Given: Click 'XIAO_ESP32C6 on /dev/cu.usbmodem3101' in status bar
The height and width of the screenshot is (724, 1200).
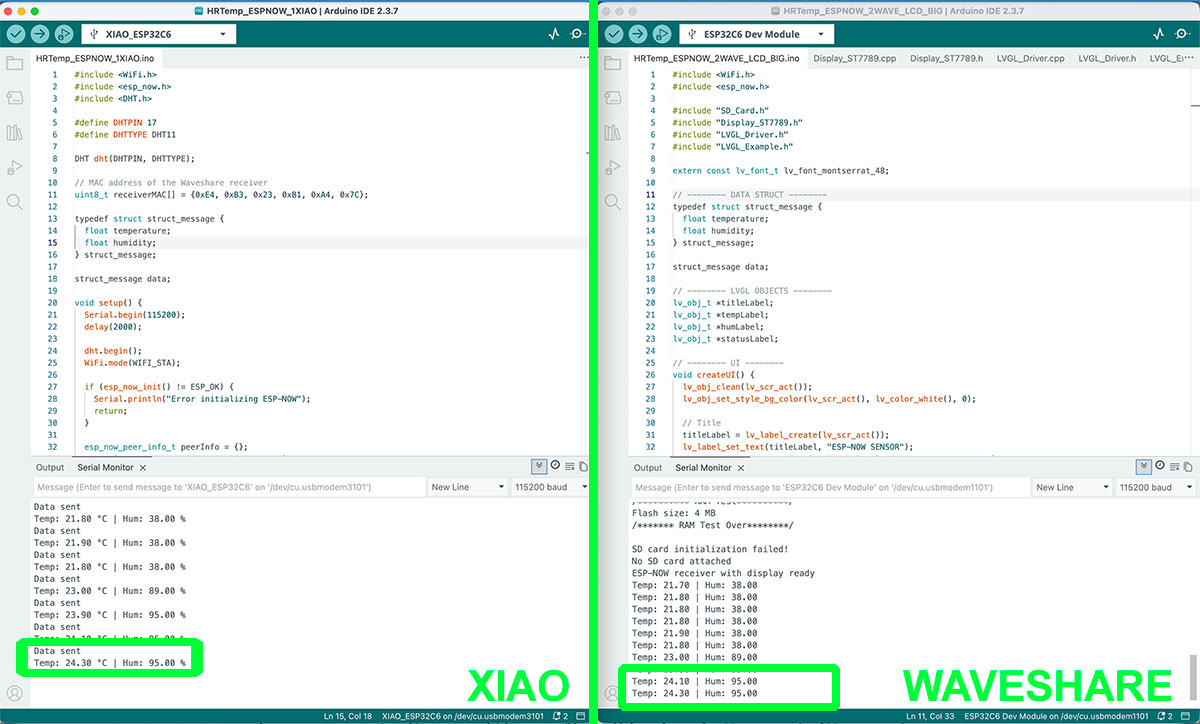Looking at the screenshot, I should (463, 717).
